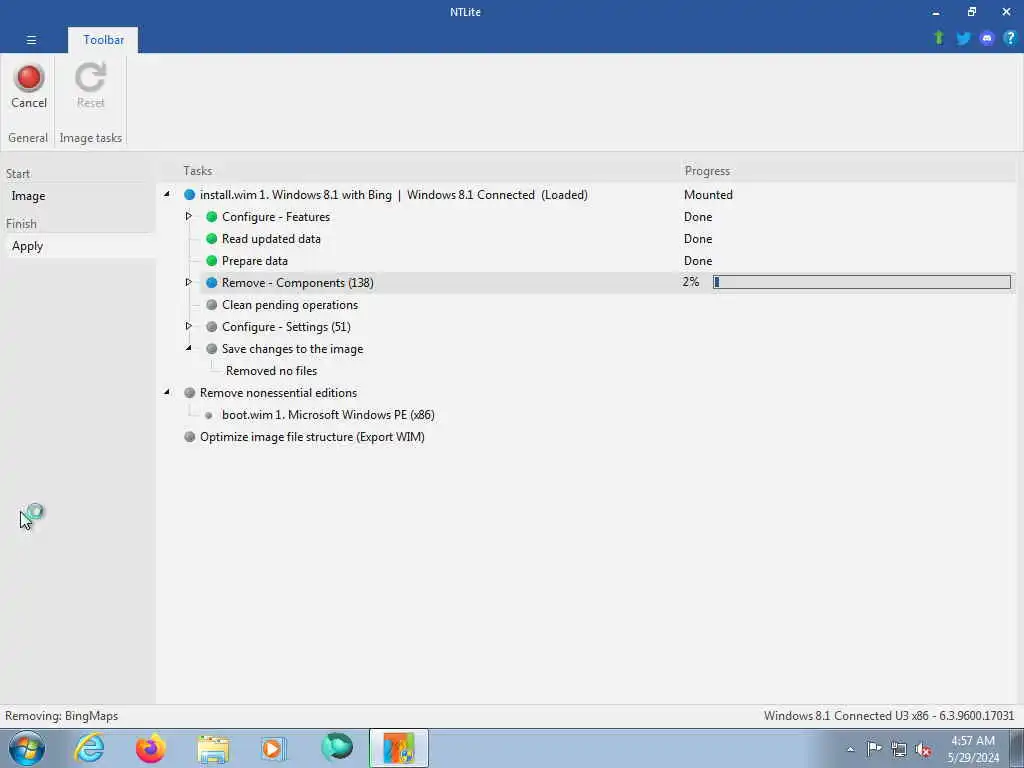The image size is (1024, 768).
Task: Click green status dot of Prepare data
Action: [x=212, y=261]
